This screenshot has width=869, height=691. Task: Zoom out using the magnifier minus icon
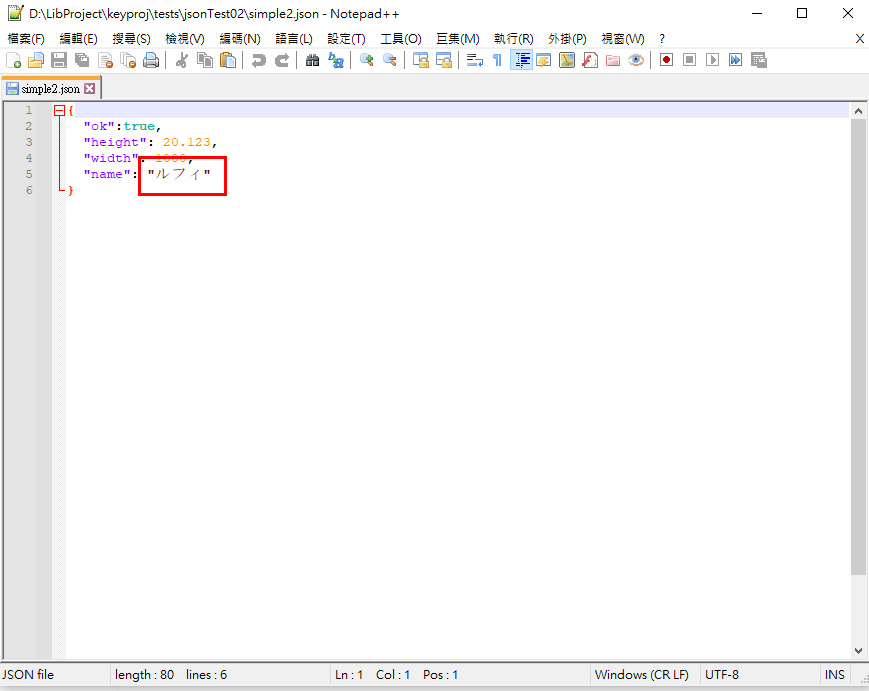(390, 60)
